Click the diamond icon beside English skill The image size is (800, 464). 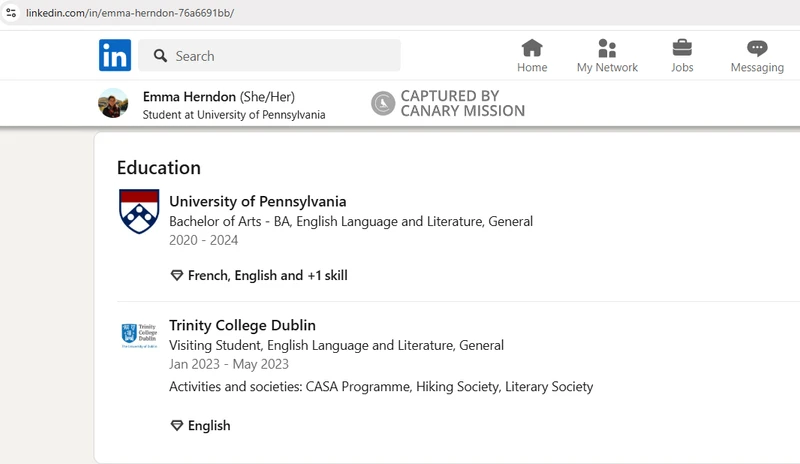(x=177, y=426)
